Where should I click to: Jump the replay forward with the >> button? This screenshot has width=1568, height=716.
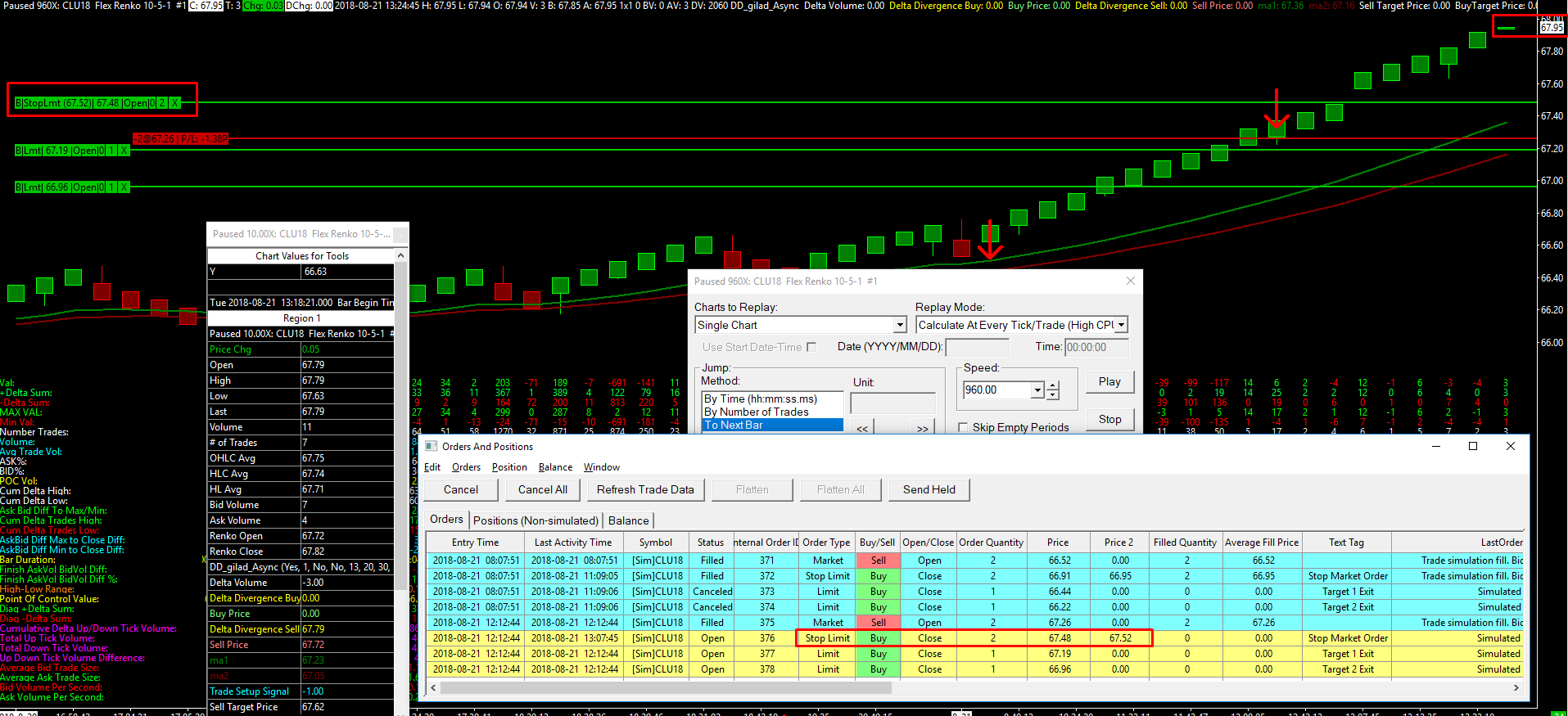click(x=922, y=428)
